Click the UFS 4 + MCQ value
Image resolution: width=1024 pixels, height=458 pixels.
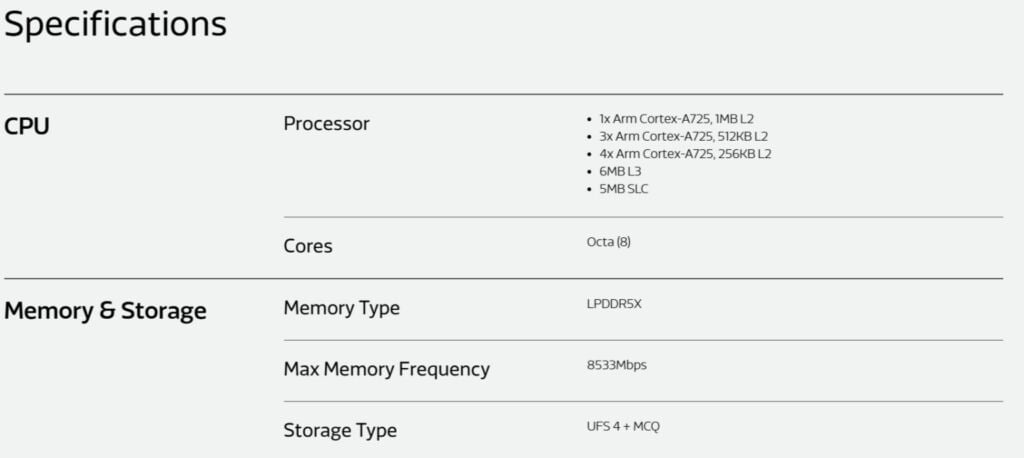point(623,427)
